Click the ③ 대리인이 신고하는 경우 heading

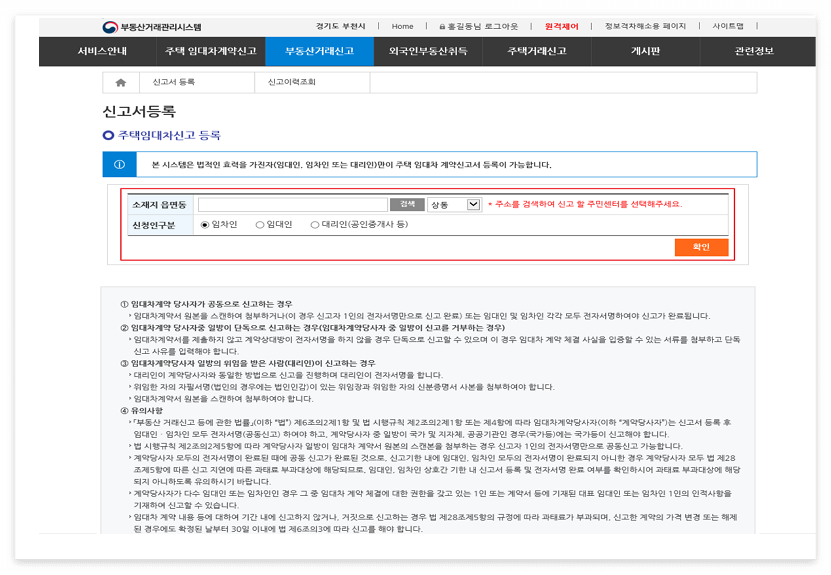pos(247,363)
